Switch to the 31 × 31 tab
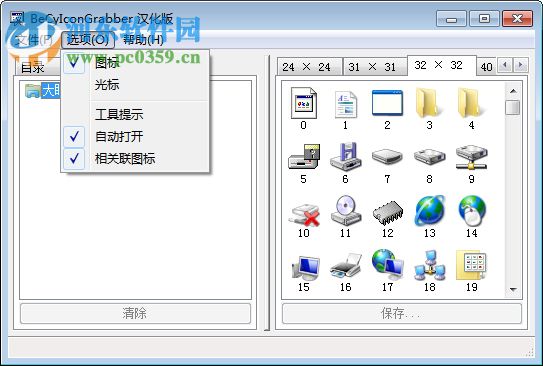 pyautogui.click(x=375, y=67)
